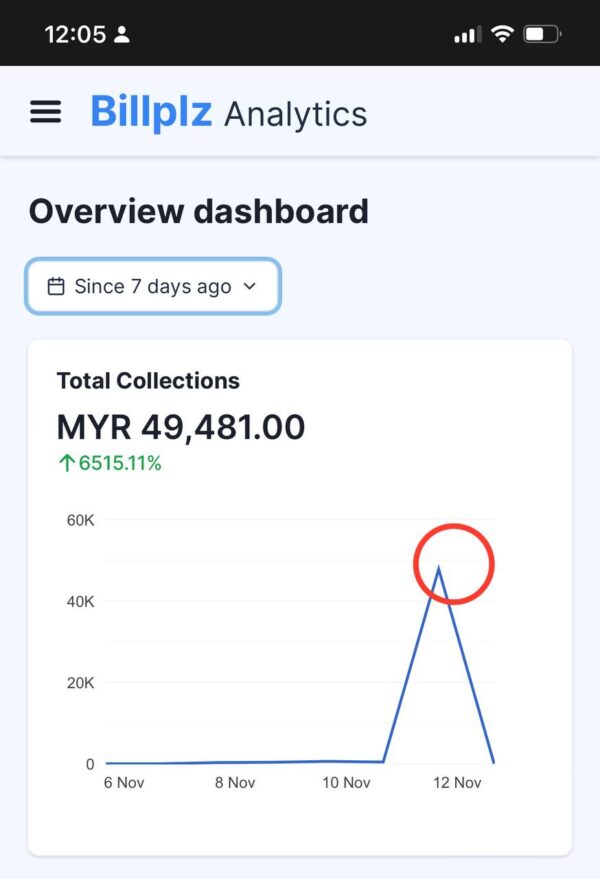Click the '12 Nov' x-axis label
This screenshot has width=600, height=879.
point(457,783)
